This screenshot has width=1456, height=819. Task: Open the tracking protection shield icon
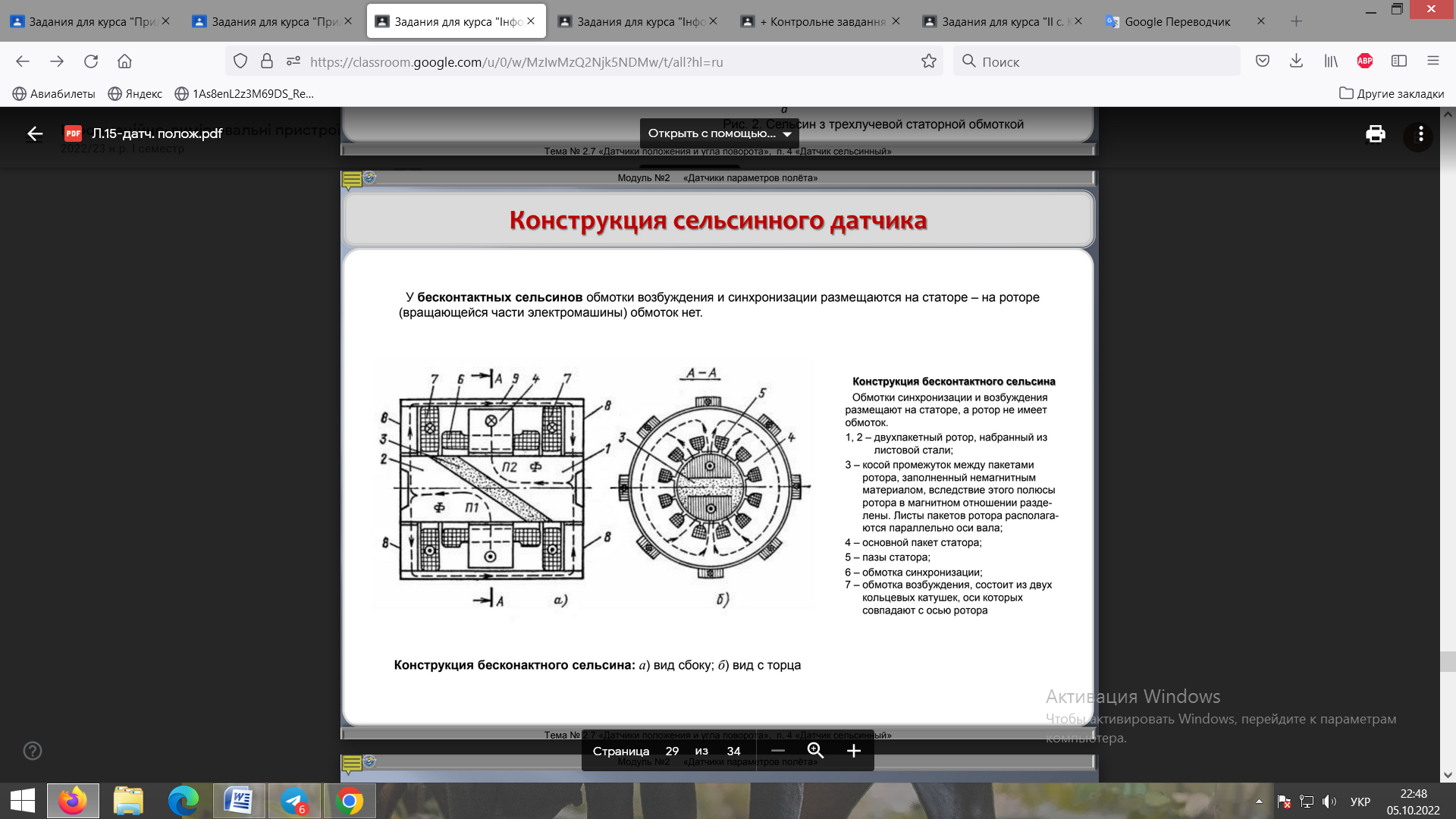tap(240, 61)
